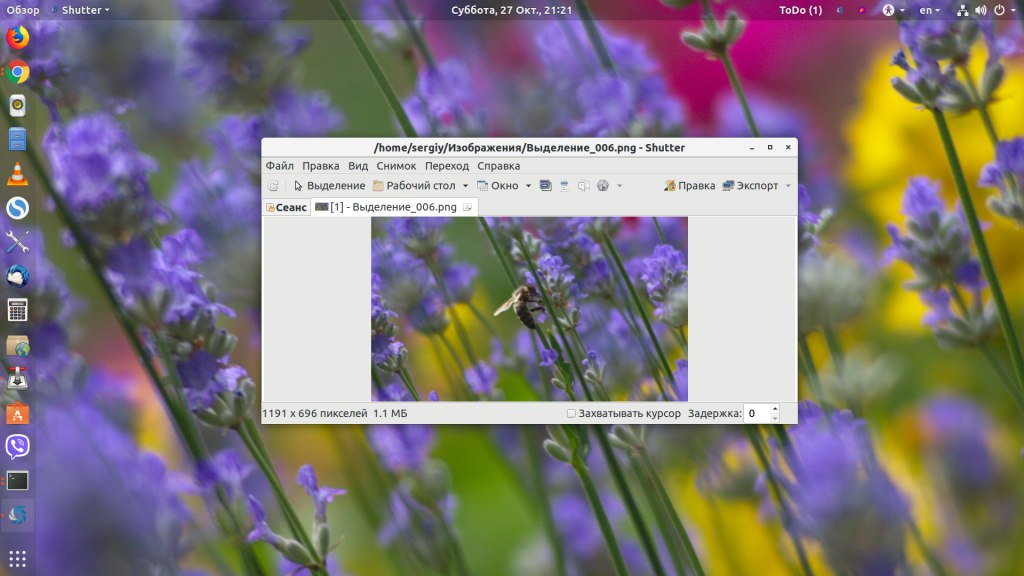Screen dimensions: 1024x576
Task: Launch Google Chrome from the dock
Action: [18, 72]
